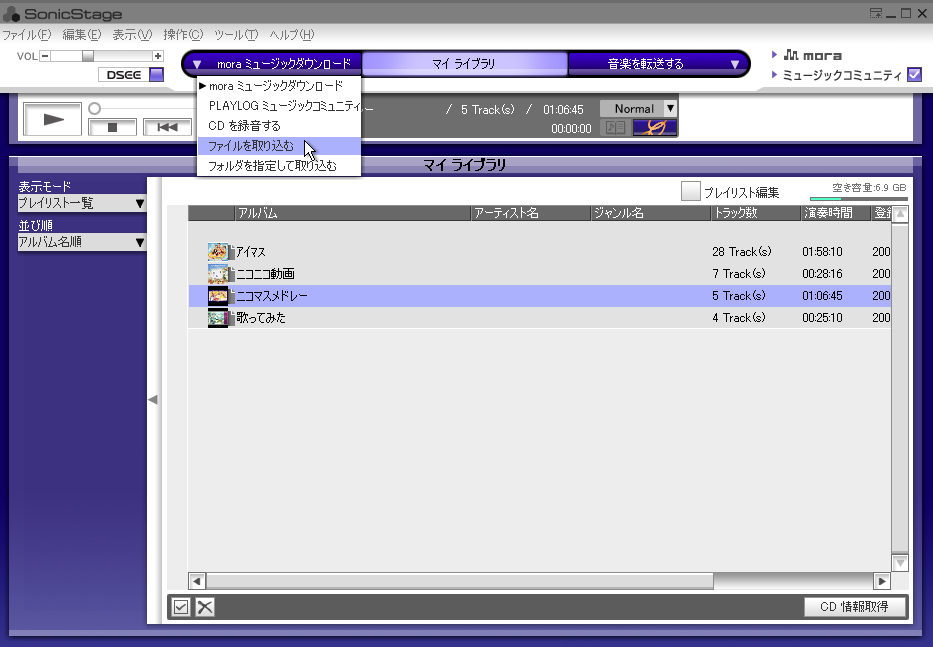Click the CD 情報取得 button

tap(854, 607)
